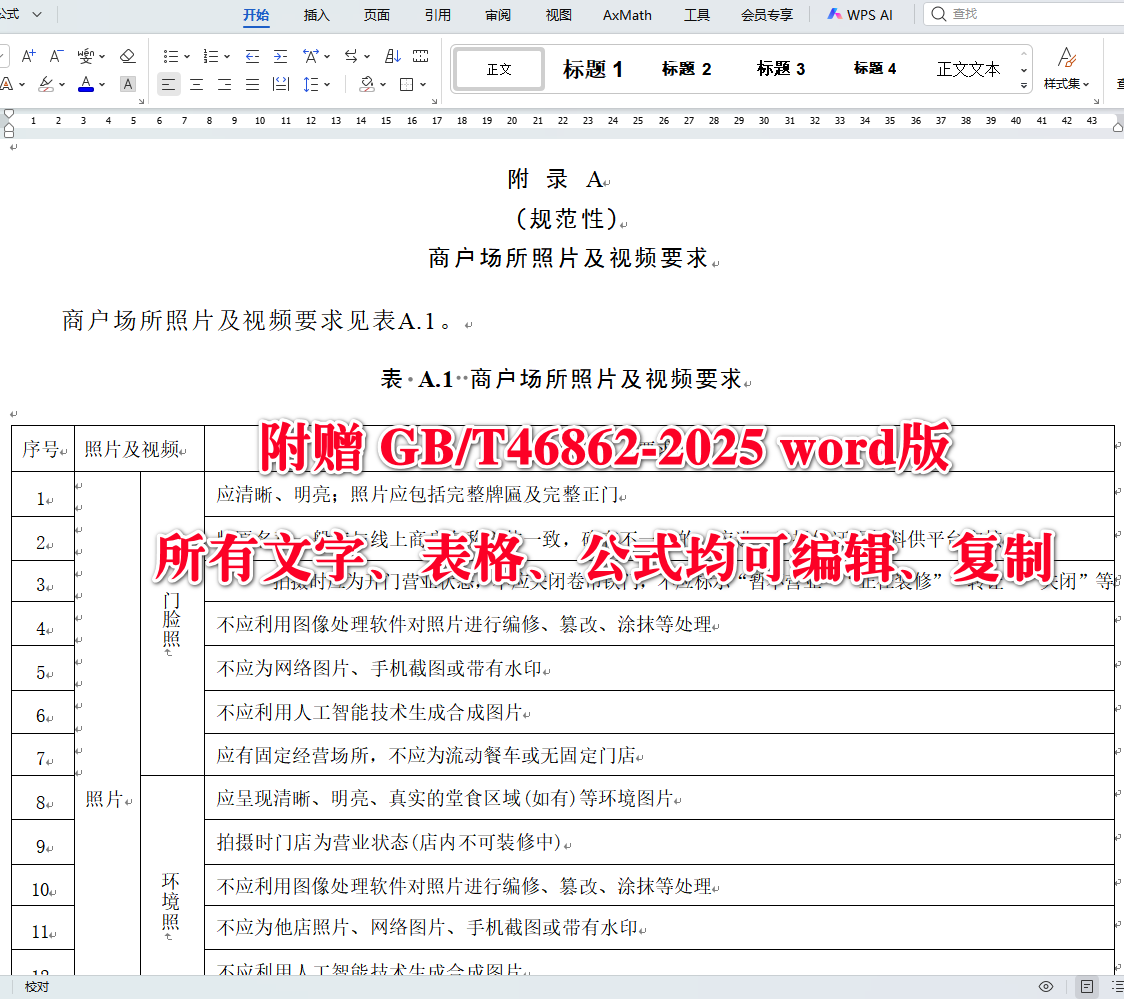The height and width of the screenshot is (999, 1124).
Task: Switch to the 插入 ribbon tab
Action: coord(316,14)
